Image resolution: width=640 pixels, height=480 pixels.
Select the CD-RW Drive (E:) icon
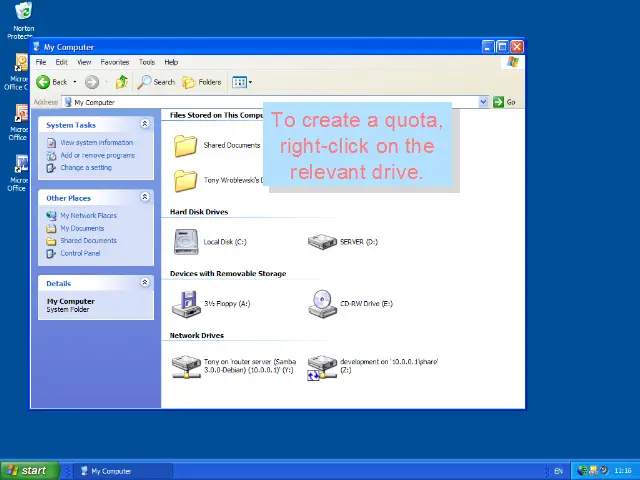pos(322,304)
